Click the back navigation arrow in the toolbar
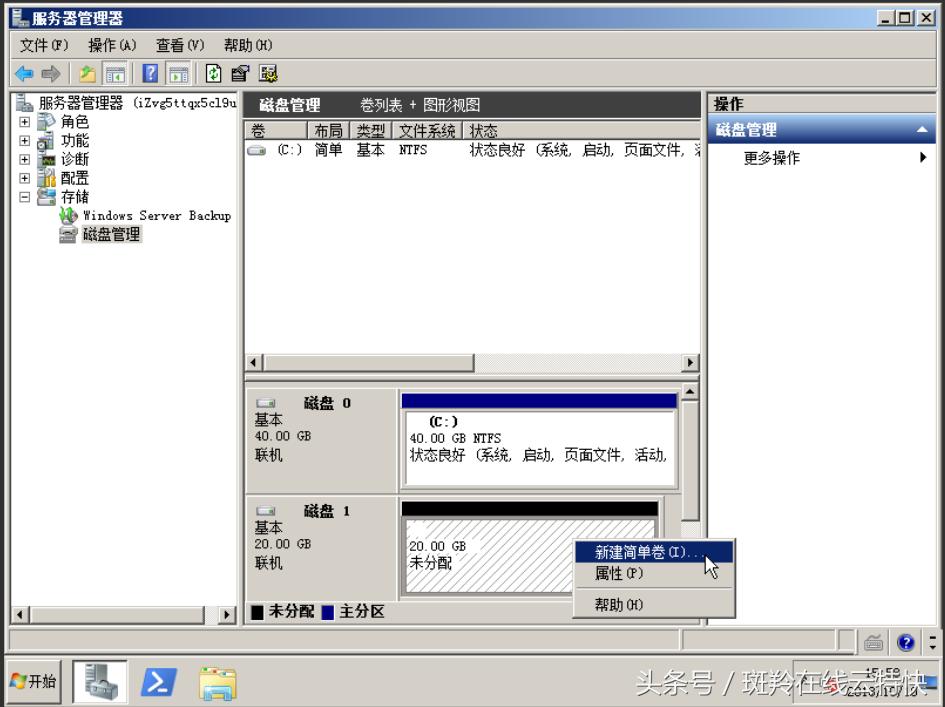The height and width of the screenshot is (707, 945). pos(22,73)
